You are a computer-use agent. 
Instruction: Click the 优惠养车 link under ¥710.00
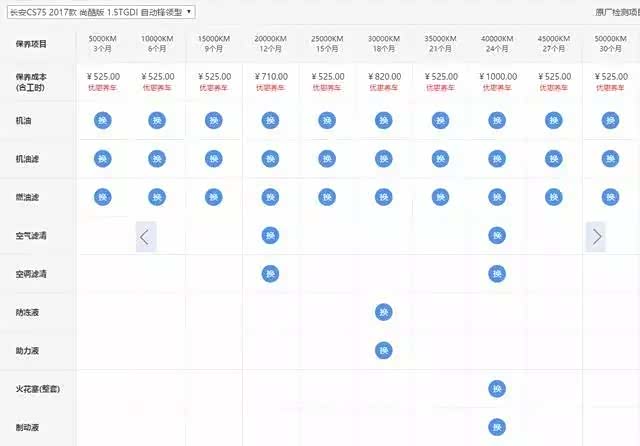click(270, 88)
